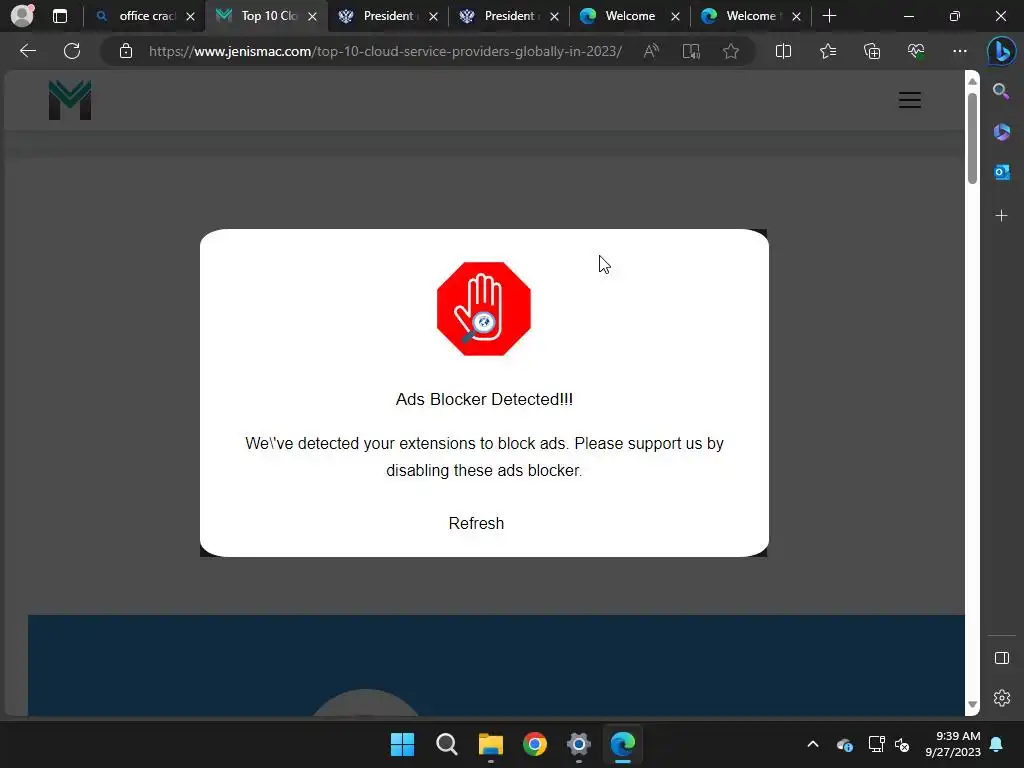
Task: Open Outlook sidebar icon
Action: (x=1001, y=172)
